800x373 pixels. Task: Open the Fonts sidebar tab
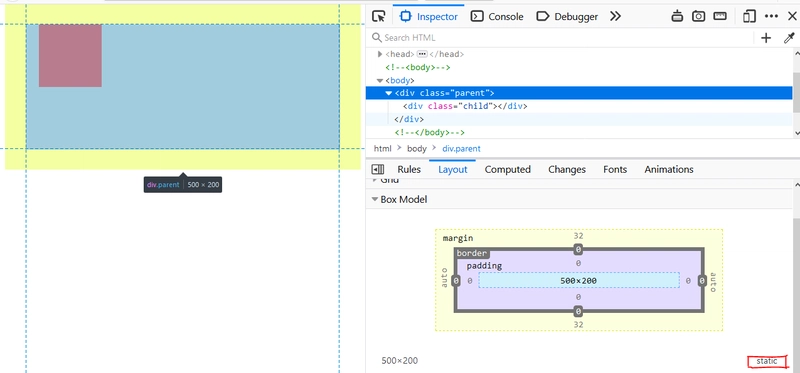pos(615,169)
